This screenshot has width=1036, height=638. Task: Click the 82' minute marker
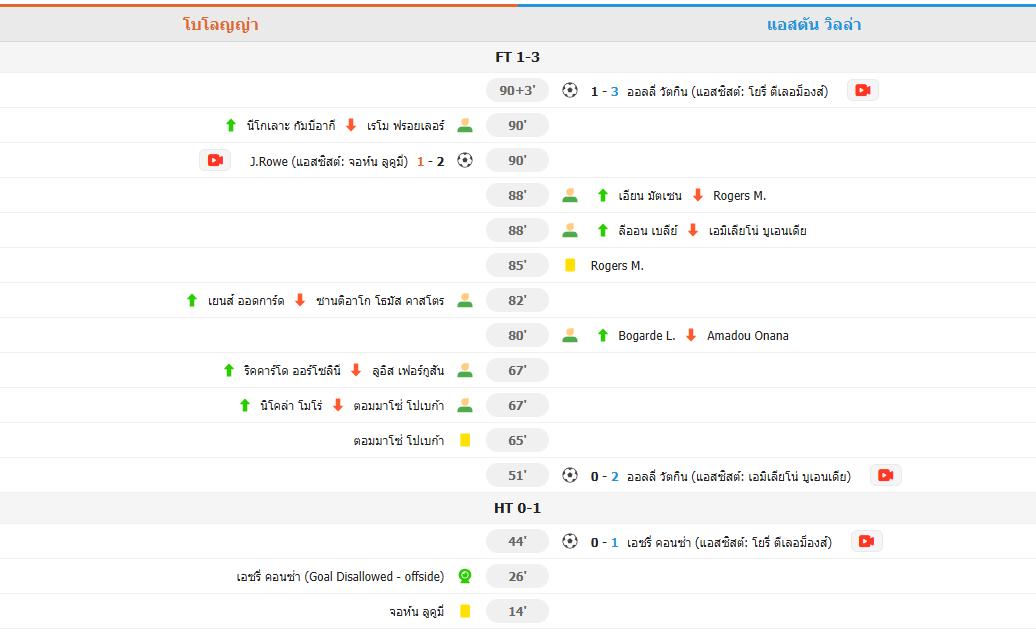tap(517, 300)
